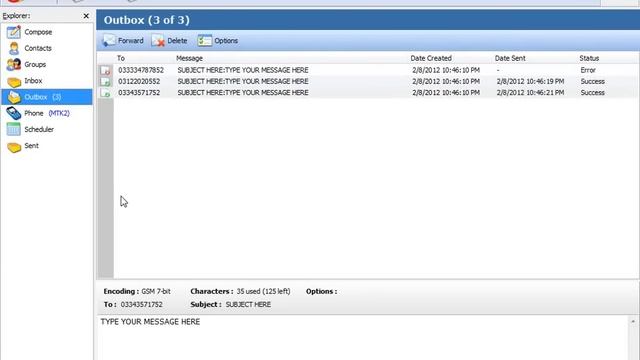Select the Phone handset icon
Screen dimensions: 640x360
coord(13,113)
